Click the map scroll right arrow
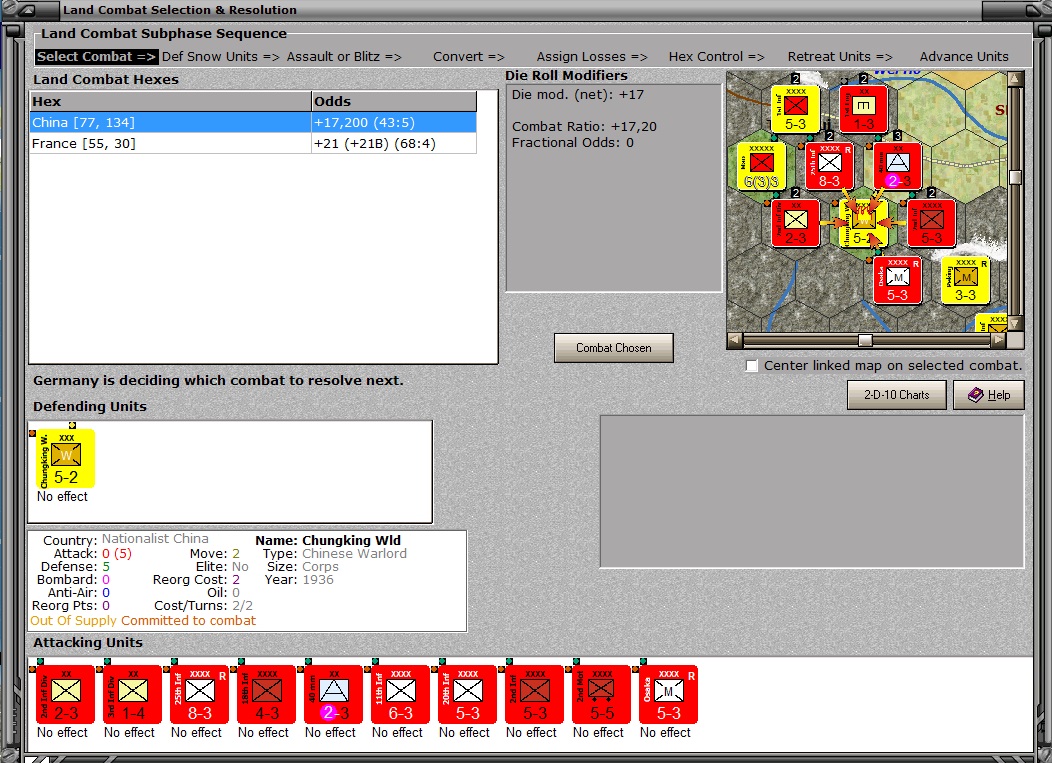Image resolution: width=1052 pixels, height=763 pixels. coord(999,340)
